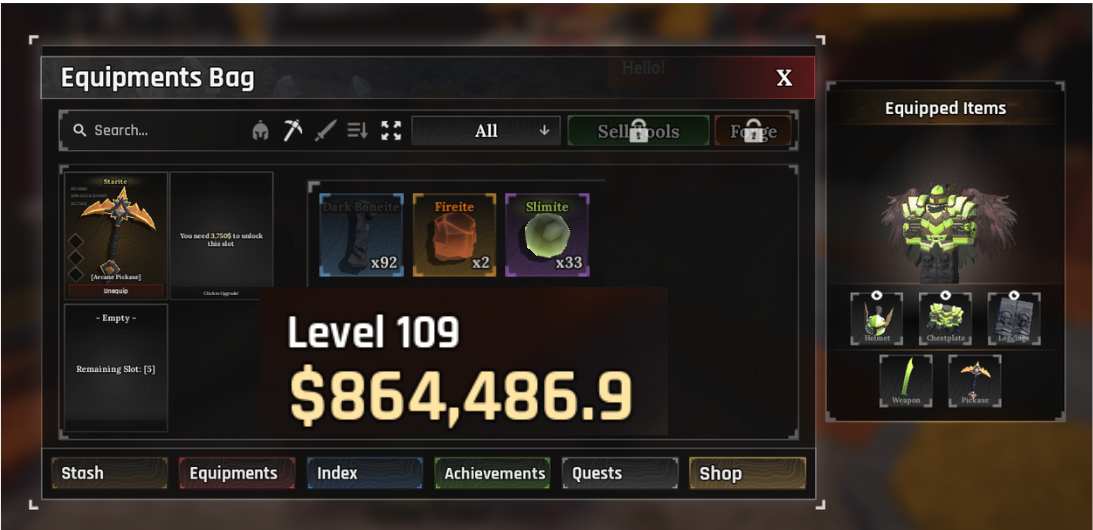Switch to the Achievements tab
The height and width of the screenshot is (530, 1093).
[x=492, y=473]
